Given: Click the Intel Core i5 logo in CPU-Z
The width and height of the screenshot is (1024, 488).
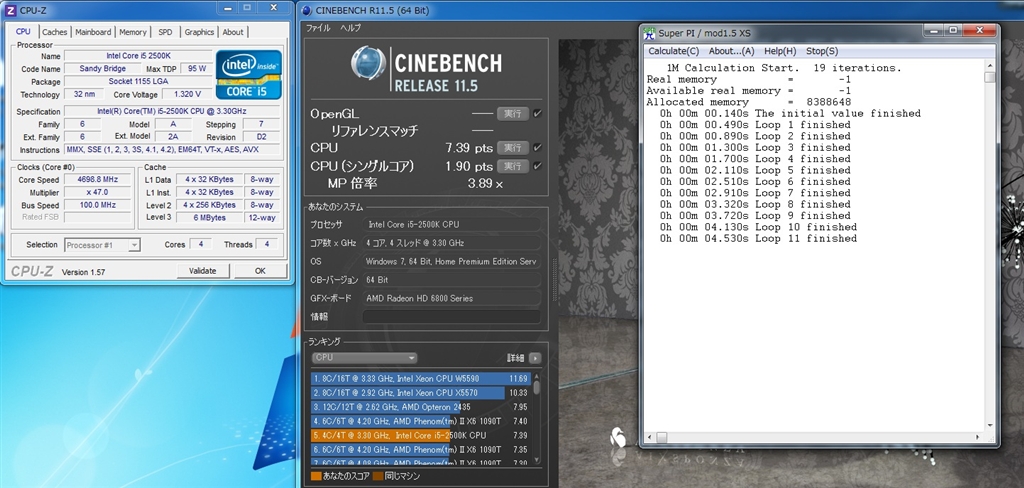Looking at the screenshot, I should (249, 74).
